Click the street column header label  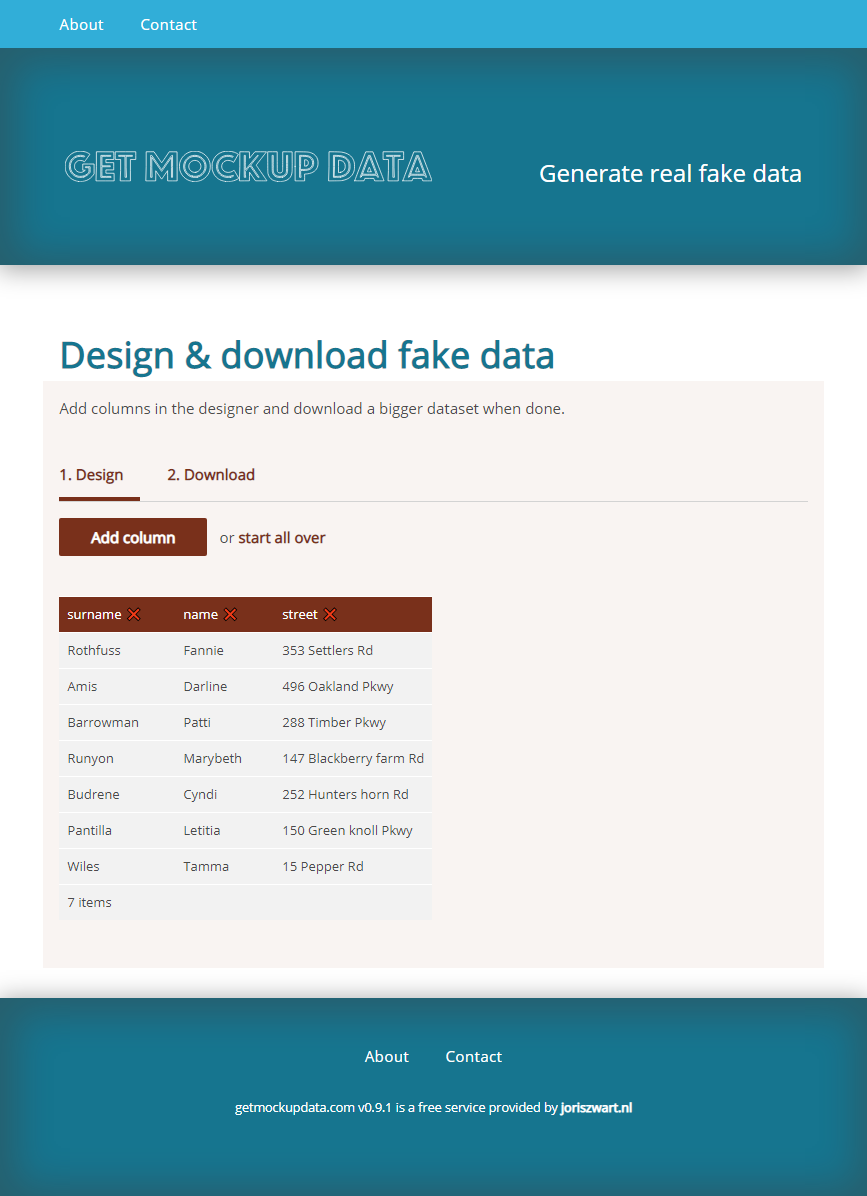coord(300,615)
